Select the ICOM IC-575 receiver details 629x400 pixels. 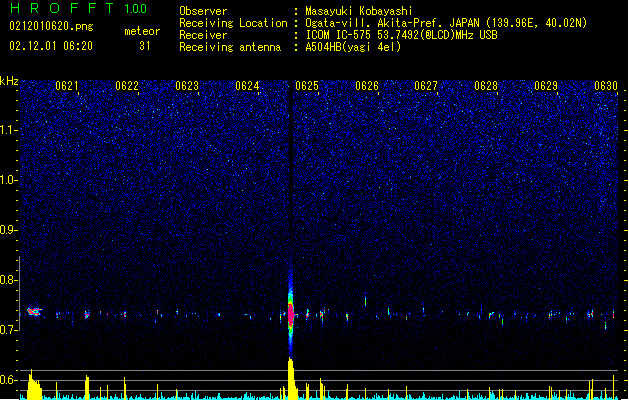401,35
